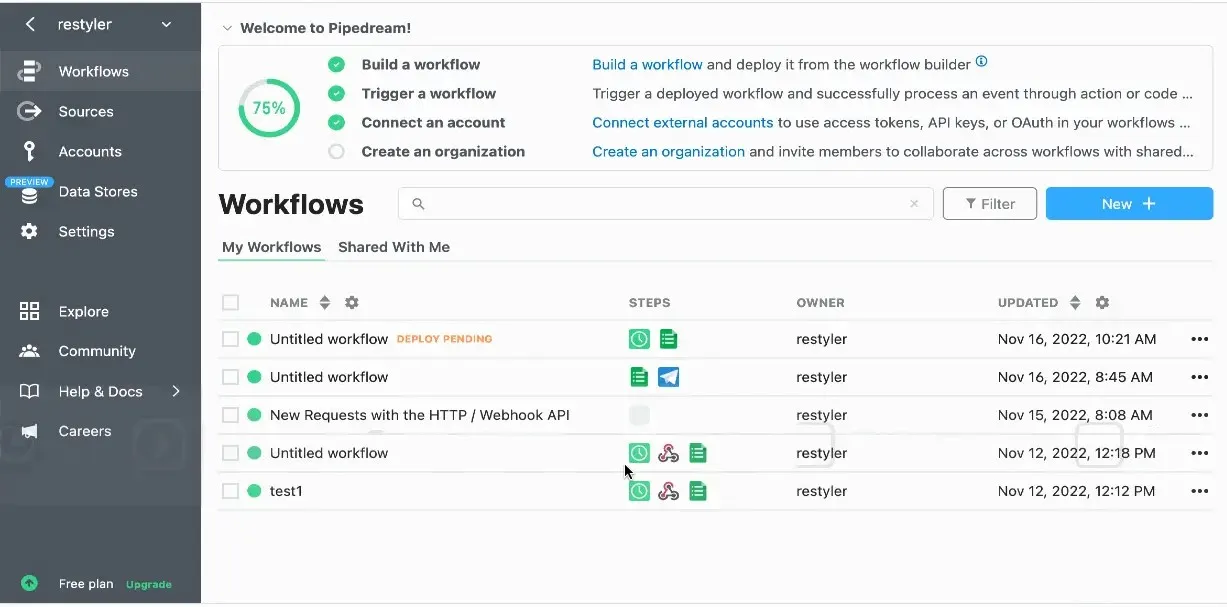Select the HTTP / Webhook API workflow checkbox

click(229, 414)
